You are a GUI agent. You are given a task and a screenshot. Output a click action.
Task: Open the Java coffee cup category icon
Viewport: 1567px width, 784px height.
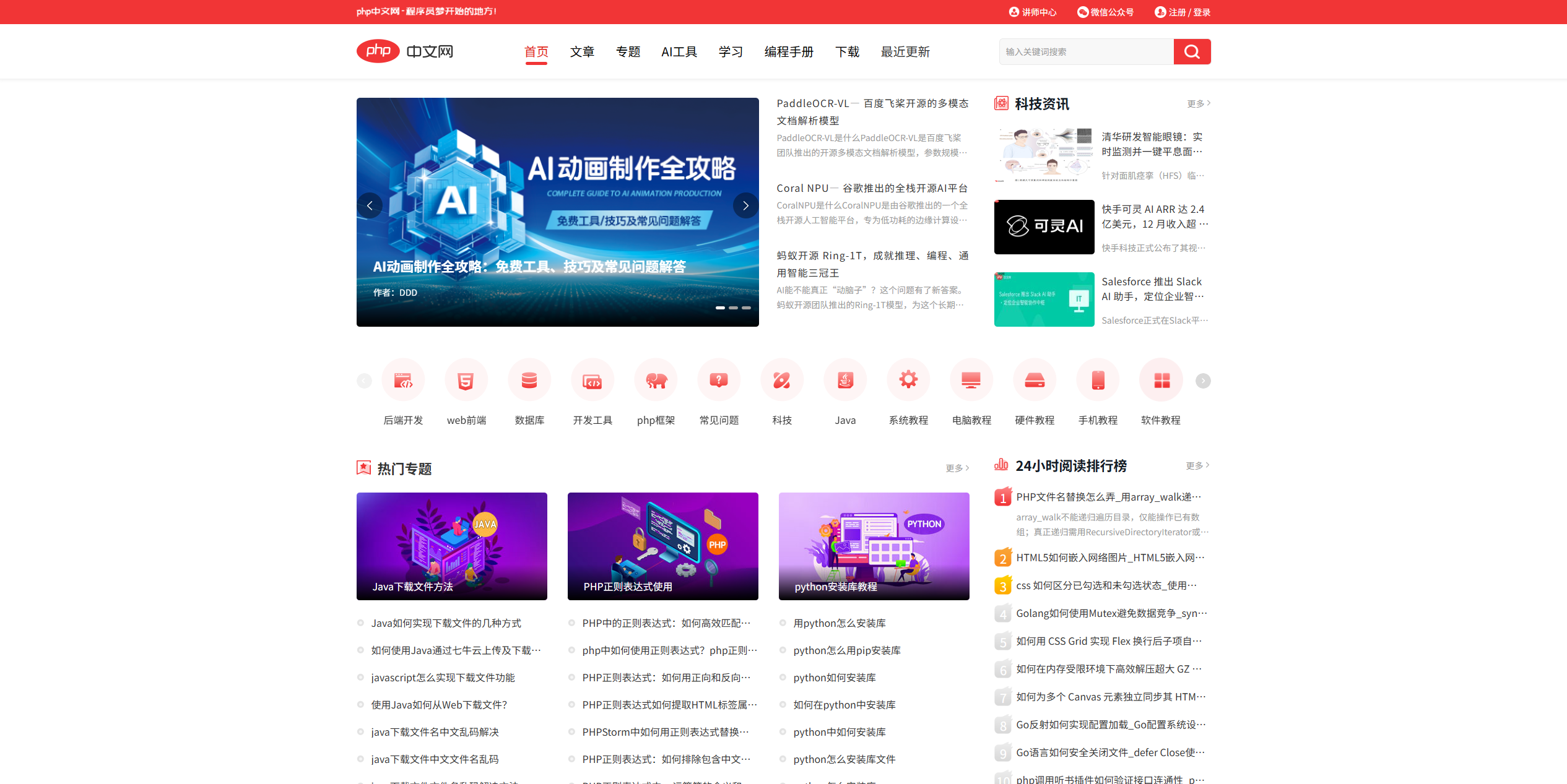tap(845, 380)
